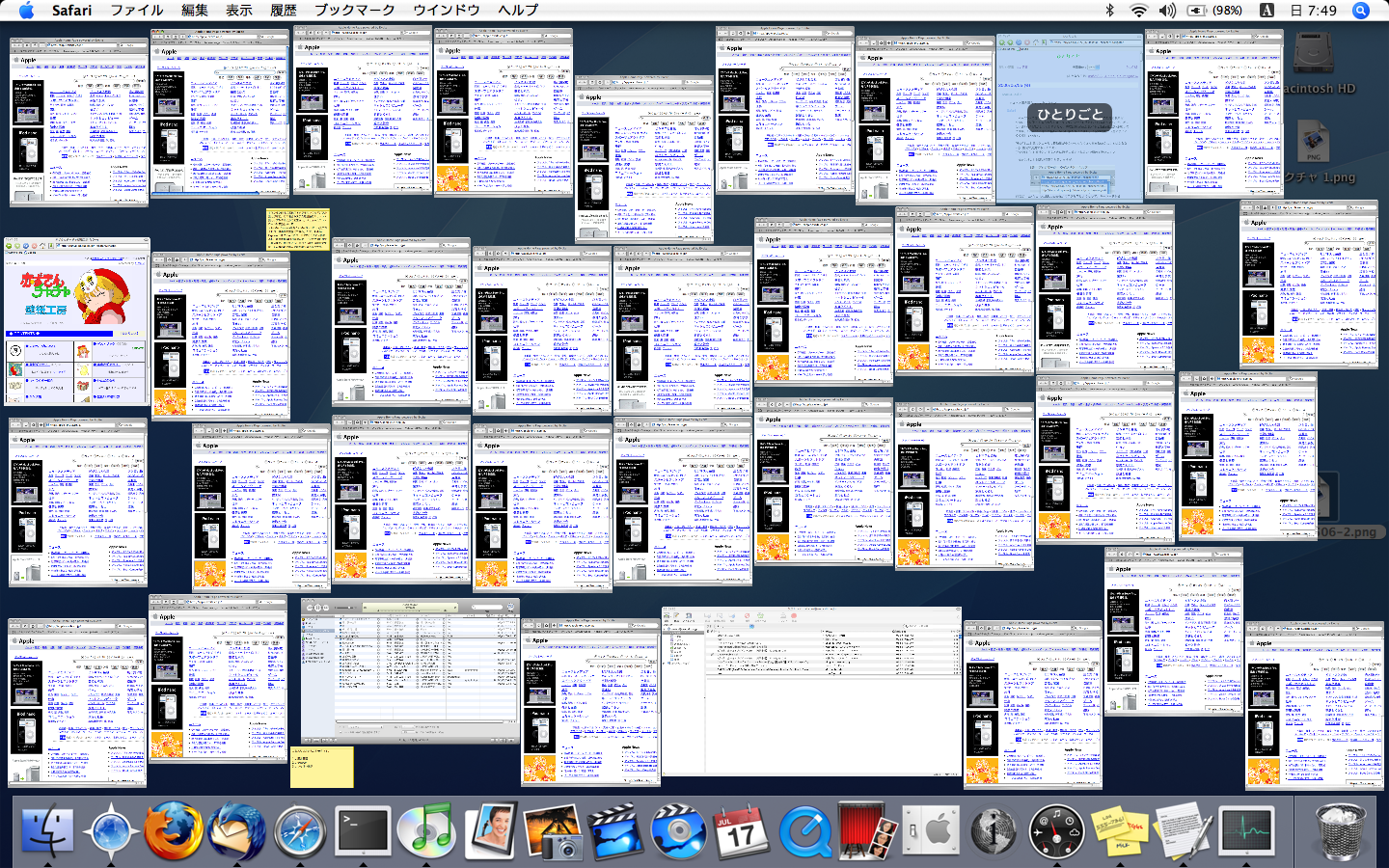The image size is (1389, 868).
Task: Click the Bluetooth status icon
Action: click(1110, 11)
